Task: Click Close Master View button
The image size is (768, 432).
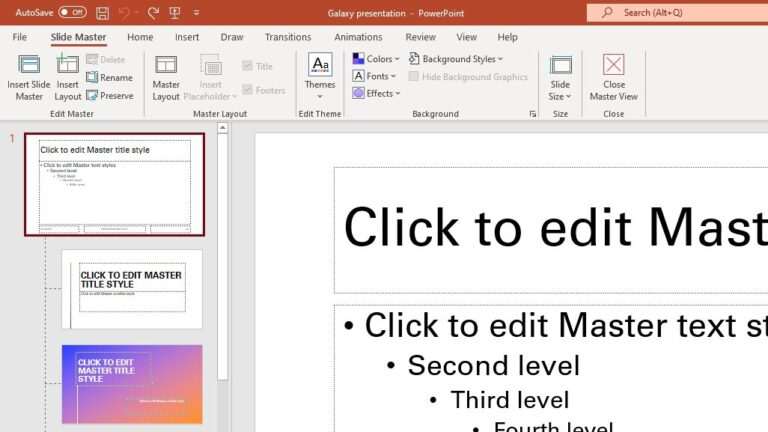Action: [x=614, y=77]
